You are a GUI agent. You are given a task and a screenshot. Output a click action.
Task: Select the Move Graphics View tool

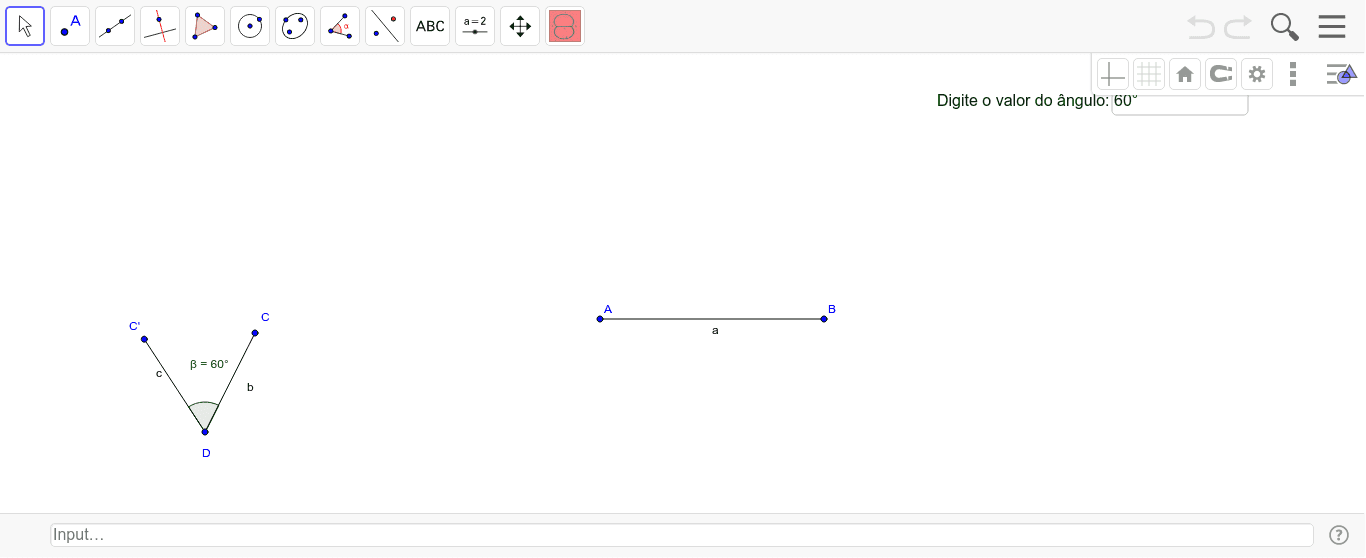coord(520,26)
